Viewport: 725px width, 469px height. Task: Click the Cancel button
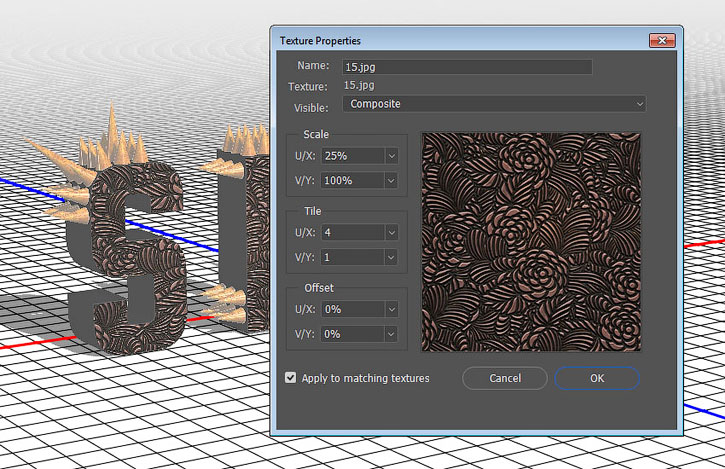coord(505,378)
